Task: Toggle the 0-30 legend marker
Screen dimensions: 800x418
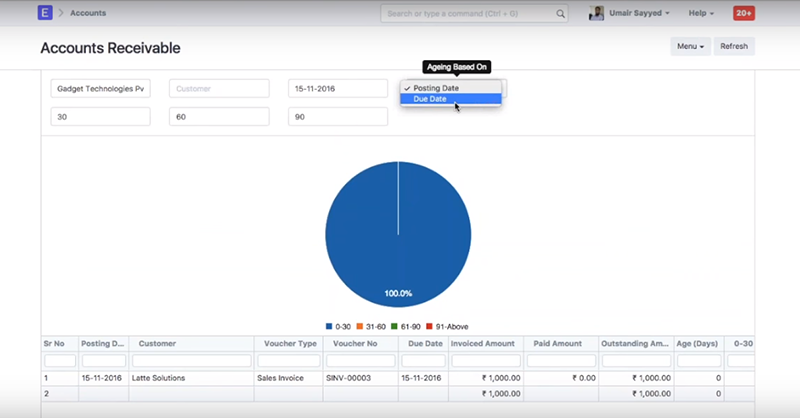Action: point(330,326)
